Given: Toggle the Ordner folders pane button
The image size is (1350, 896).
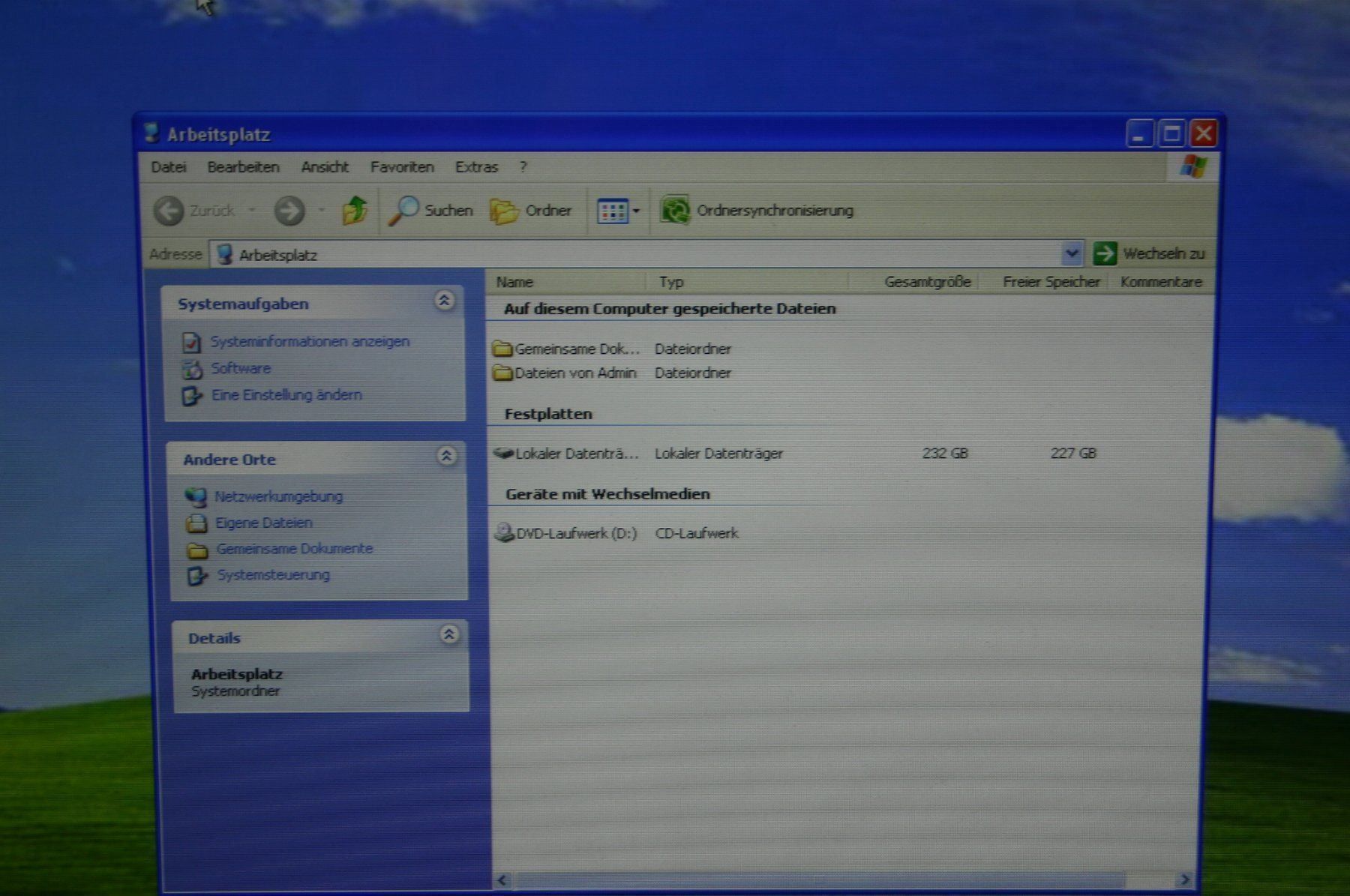Looking at the screenshot, I should click(531, 211).
